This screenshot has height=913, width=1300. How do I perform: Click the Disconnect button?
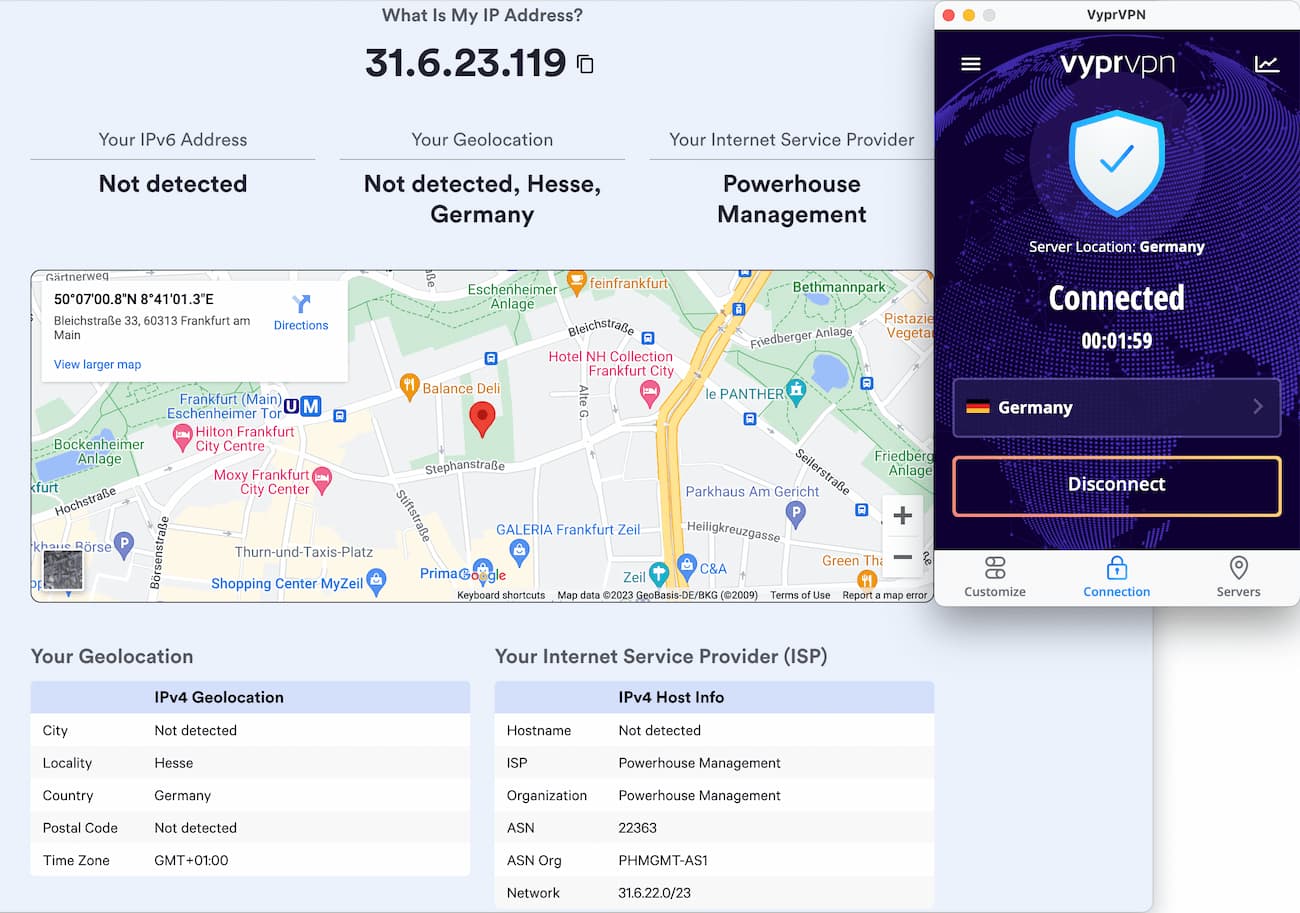coord(1116,484)
